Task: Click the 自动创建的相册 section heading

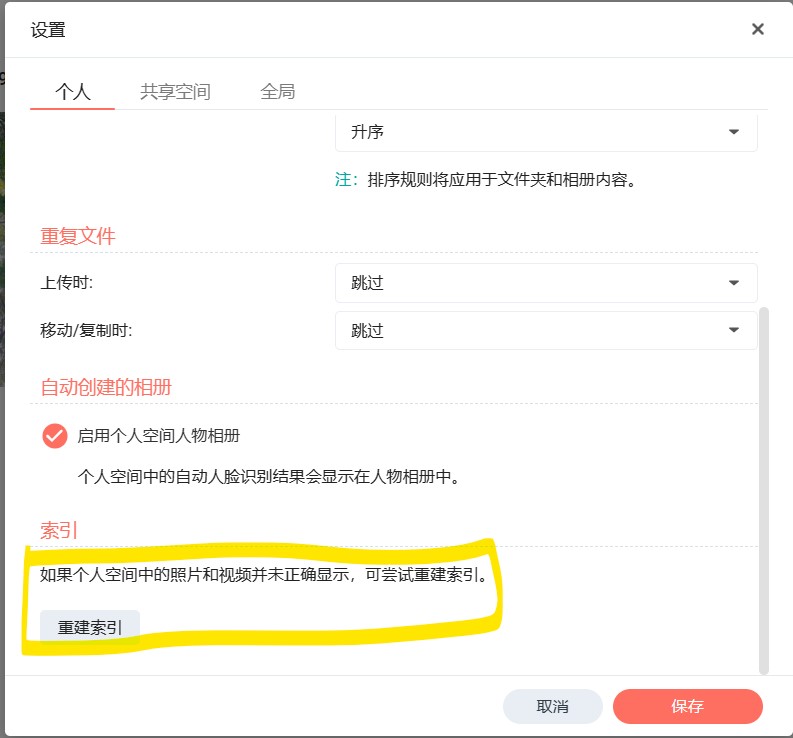Action: pos(106,387)
